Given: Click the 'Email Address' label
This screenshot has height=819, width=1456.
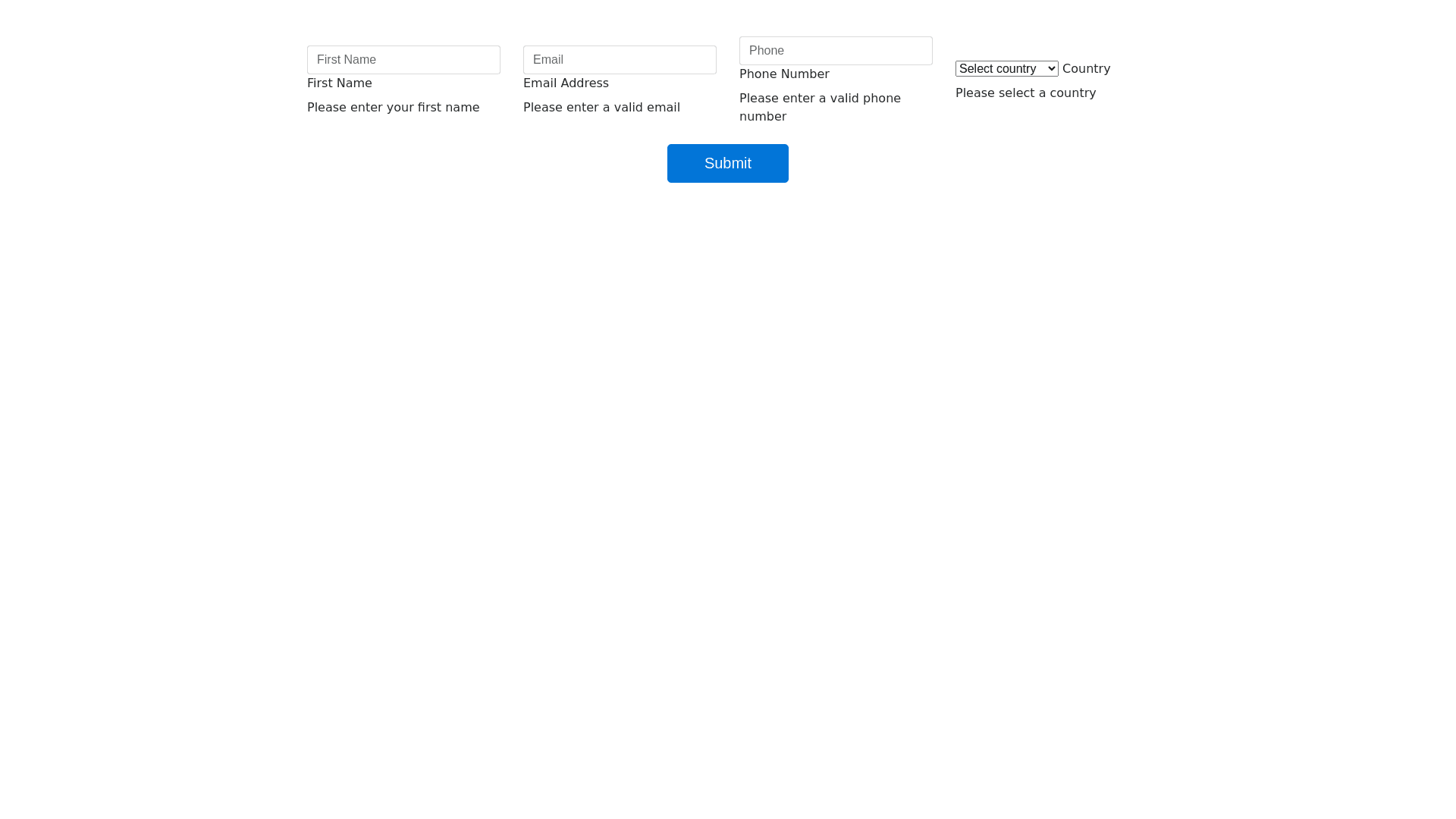Looking at the screenshot, I should click(x=566, y=83).
